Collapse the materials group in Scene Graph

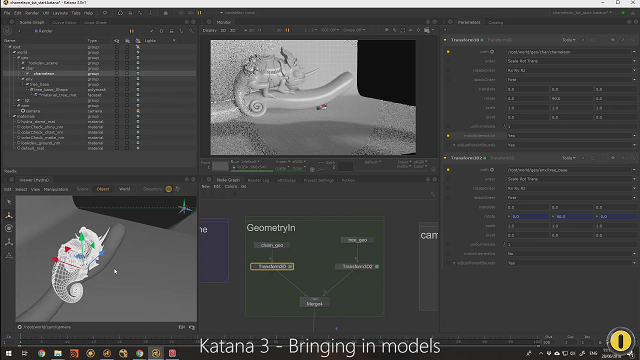coord(14,116)
